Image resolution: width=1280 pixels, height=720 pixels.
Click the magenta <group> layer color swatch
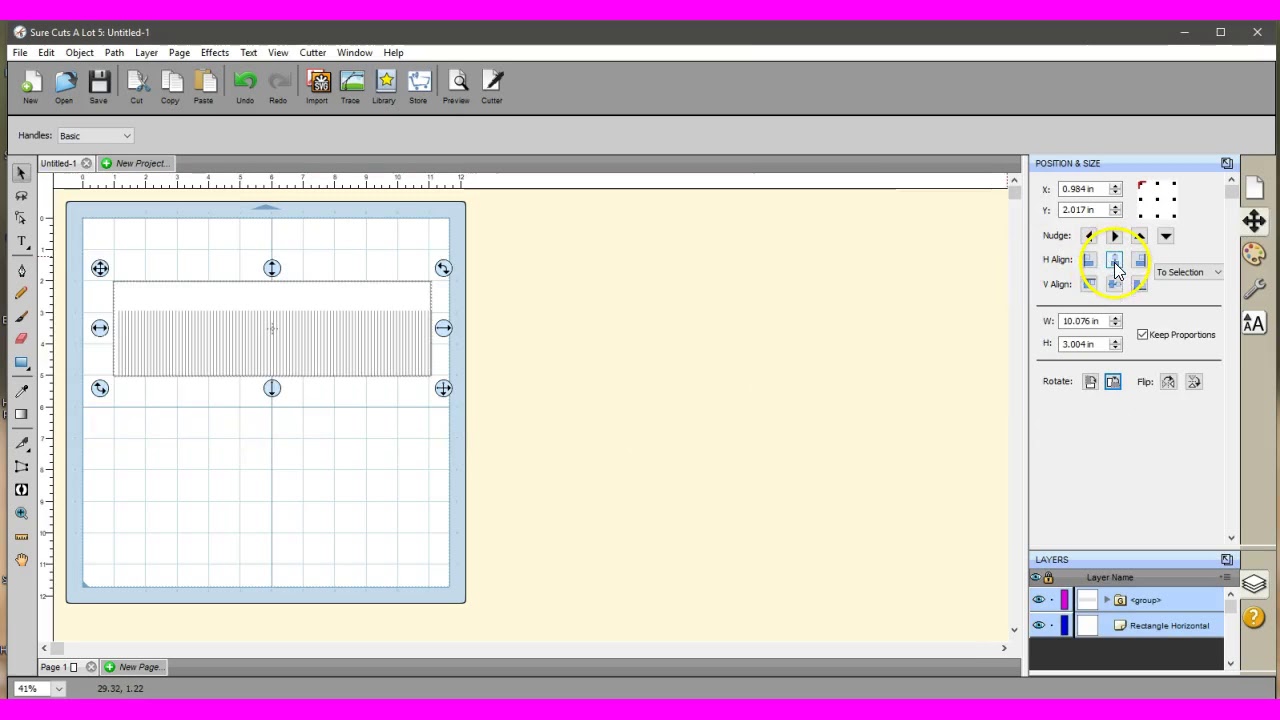pos(1064,600)
